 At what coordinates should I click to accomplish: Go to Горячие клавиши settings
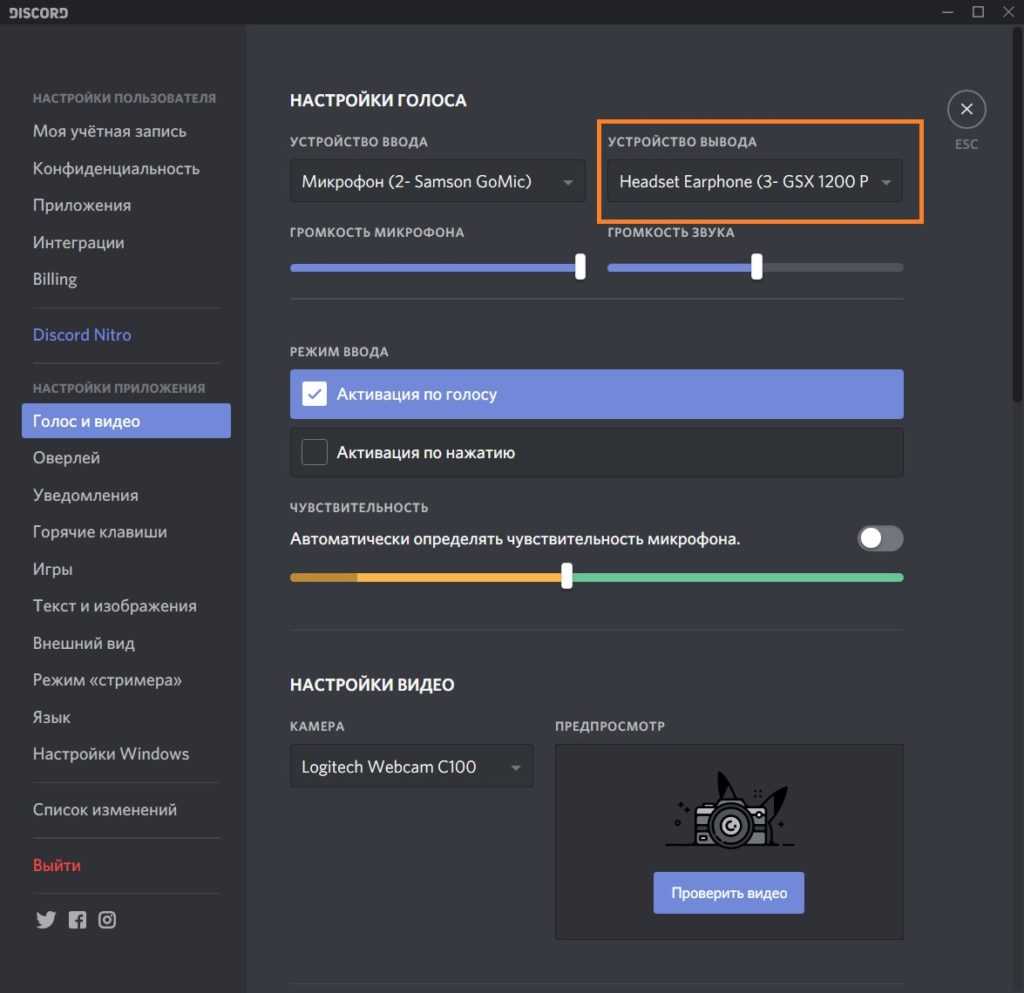pyautogui.click(x=99, y=532)
